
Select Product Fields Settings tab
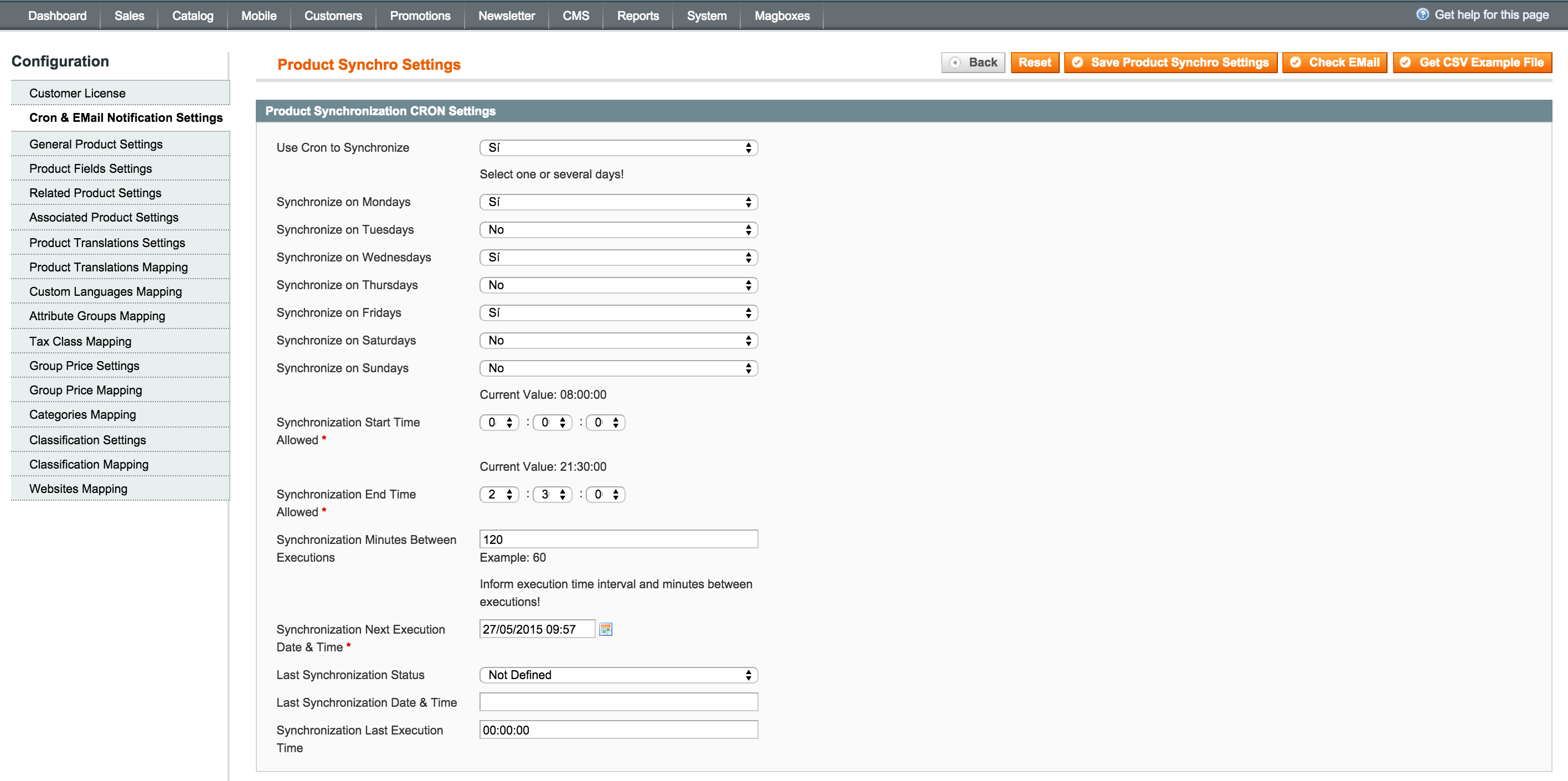pos(121,168)
